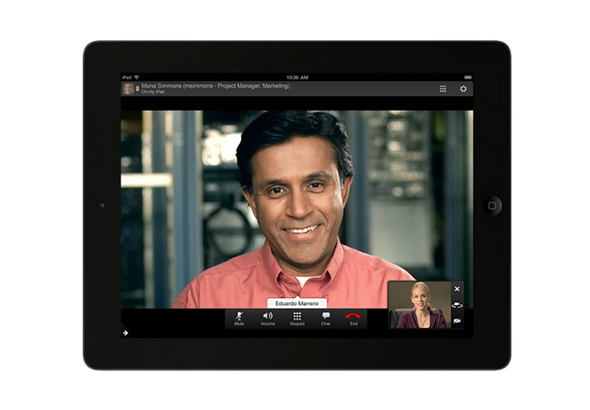This screenshot has width=590, height=410.
Task: Open the Volume control
Action: [268, 319]
